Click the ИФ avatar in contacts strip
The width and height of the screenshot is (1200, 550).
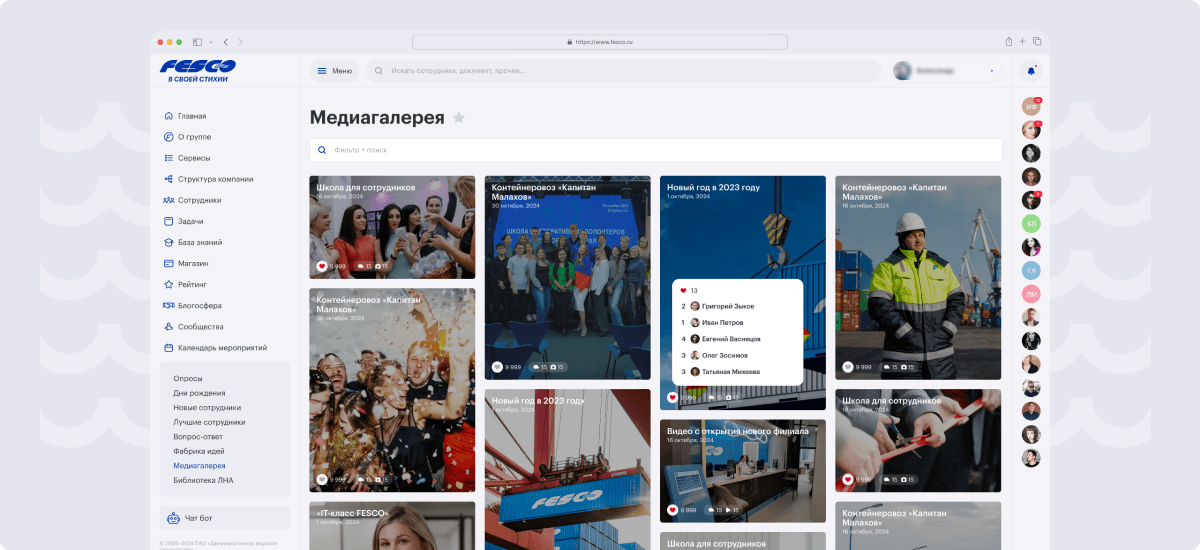(x=1031, y=106)
